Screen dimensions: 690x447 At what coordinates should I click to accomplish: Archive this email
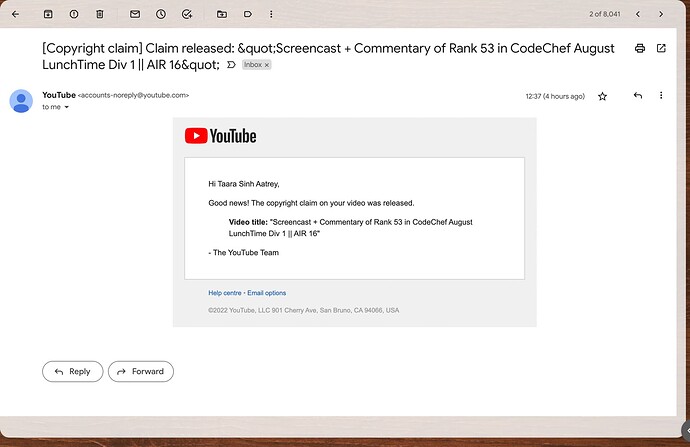[x=48, y=14]
